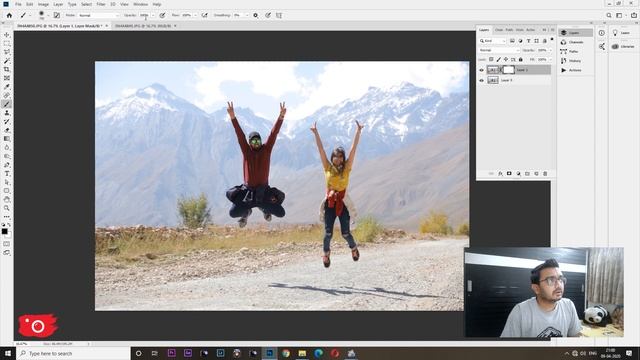Select the Pen tool
The height and width of the screenshot is (360, 640).
7,165
